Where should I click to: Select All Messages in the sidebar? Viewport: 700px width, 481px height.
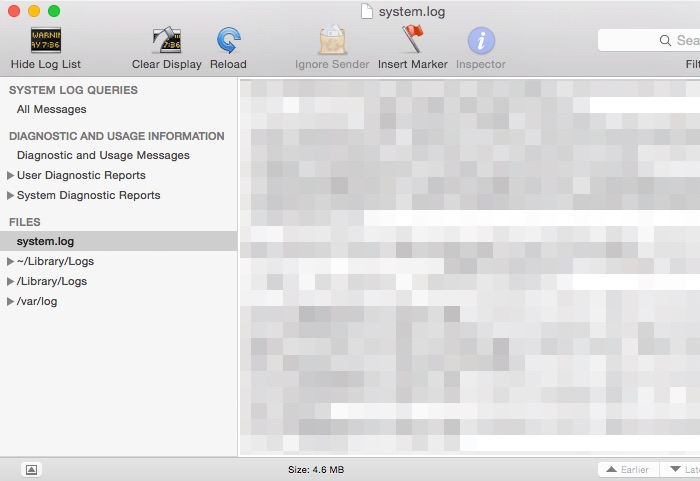tap(52, 109)
